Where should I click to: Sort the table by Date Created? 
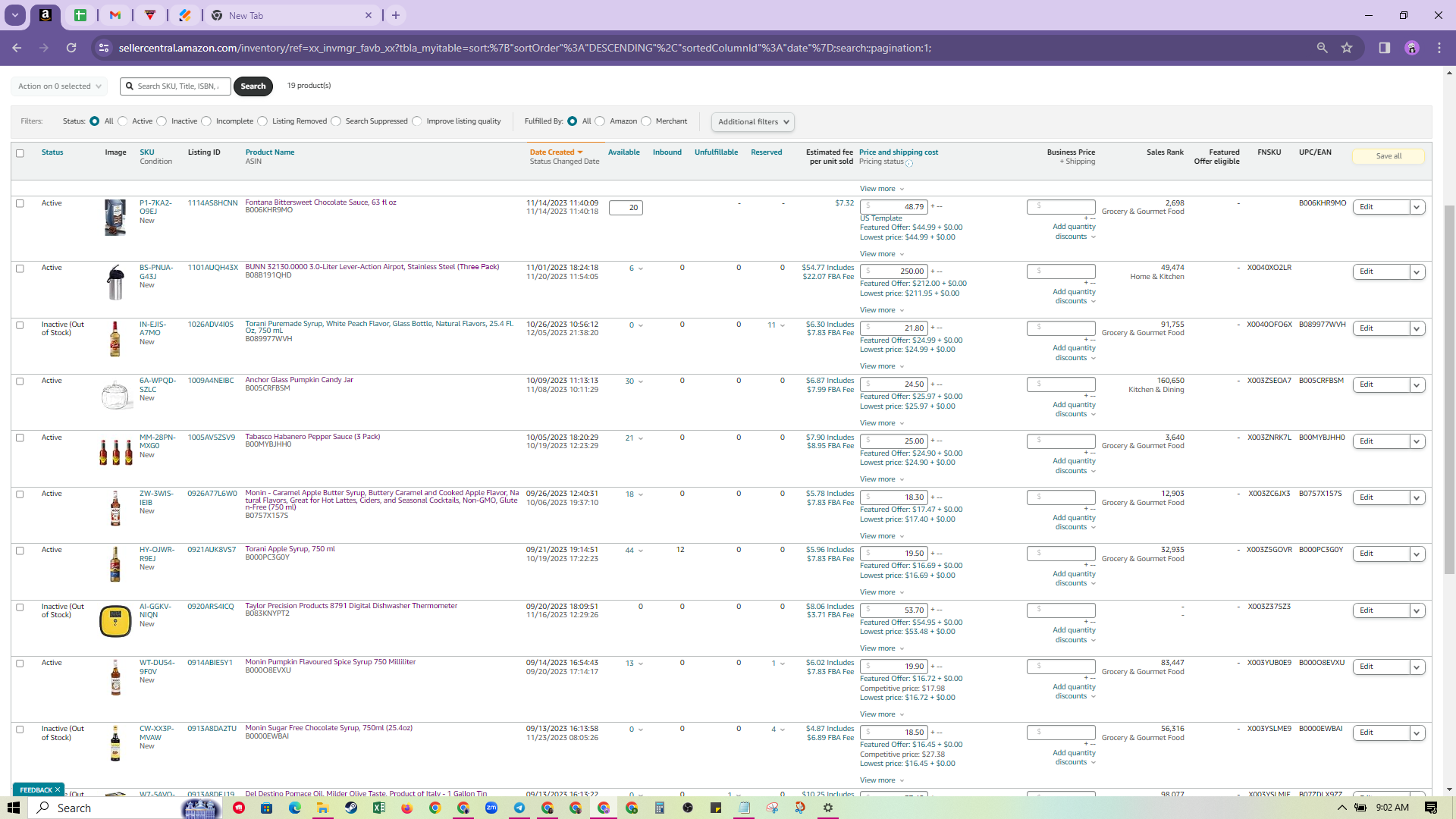pyautogui.click(x=556, y=152)
